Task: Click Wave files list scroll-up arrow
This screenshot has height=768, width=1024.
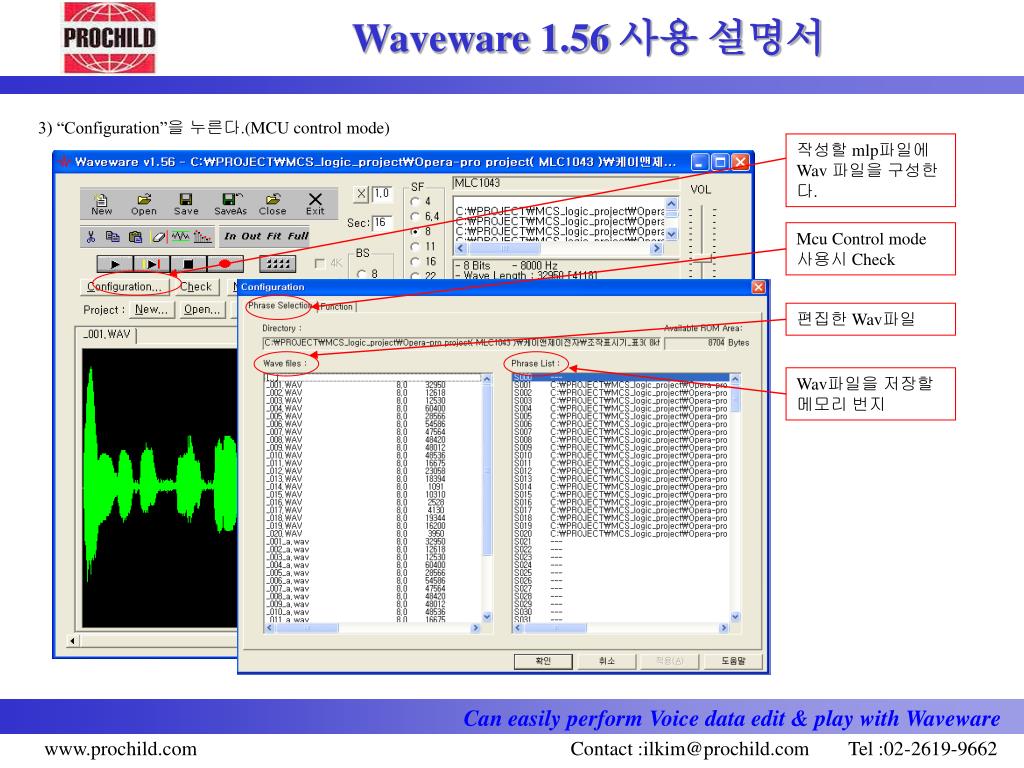Action: tap(487, 379)
